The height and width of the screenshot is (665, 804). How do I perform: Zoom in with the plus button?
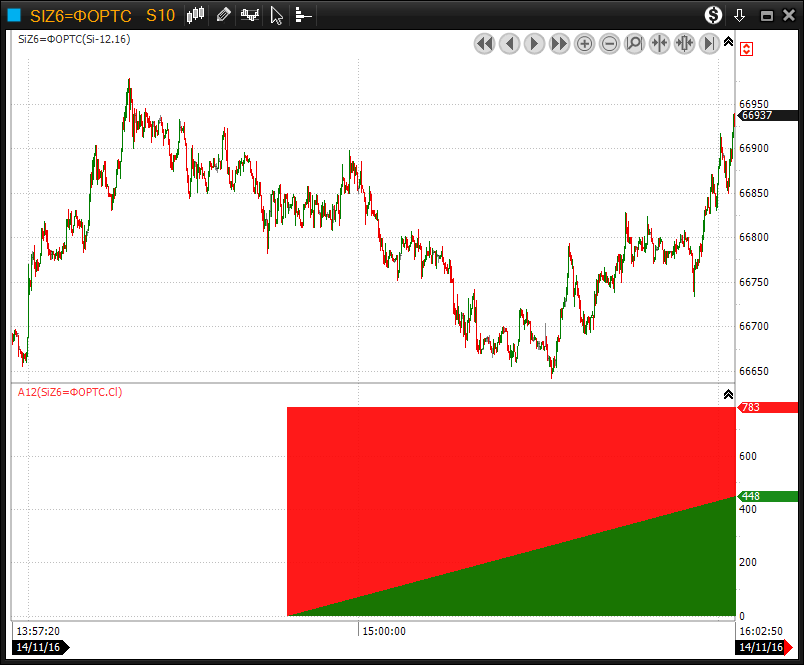point(584,43)
